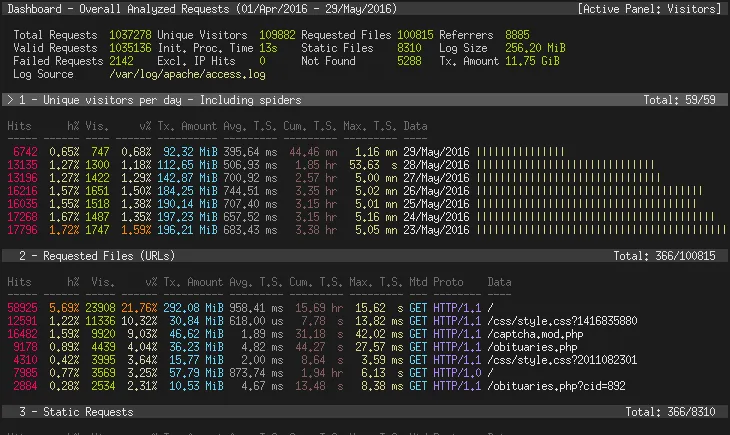This screenshot has width=730, height=435.
Task: Click the Proto column header in Requested Files
Action: pos(448,283)
